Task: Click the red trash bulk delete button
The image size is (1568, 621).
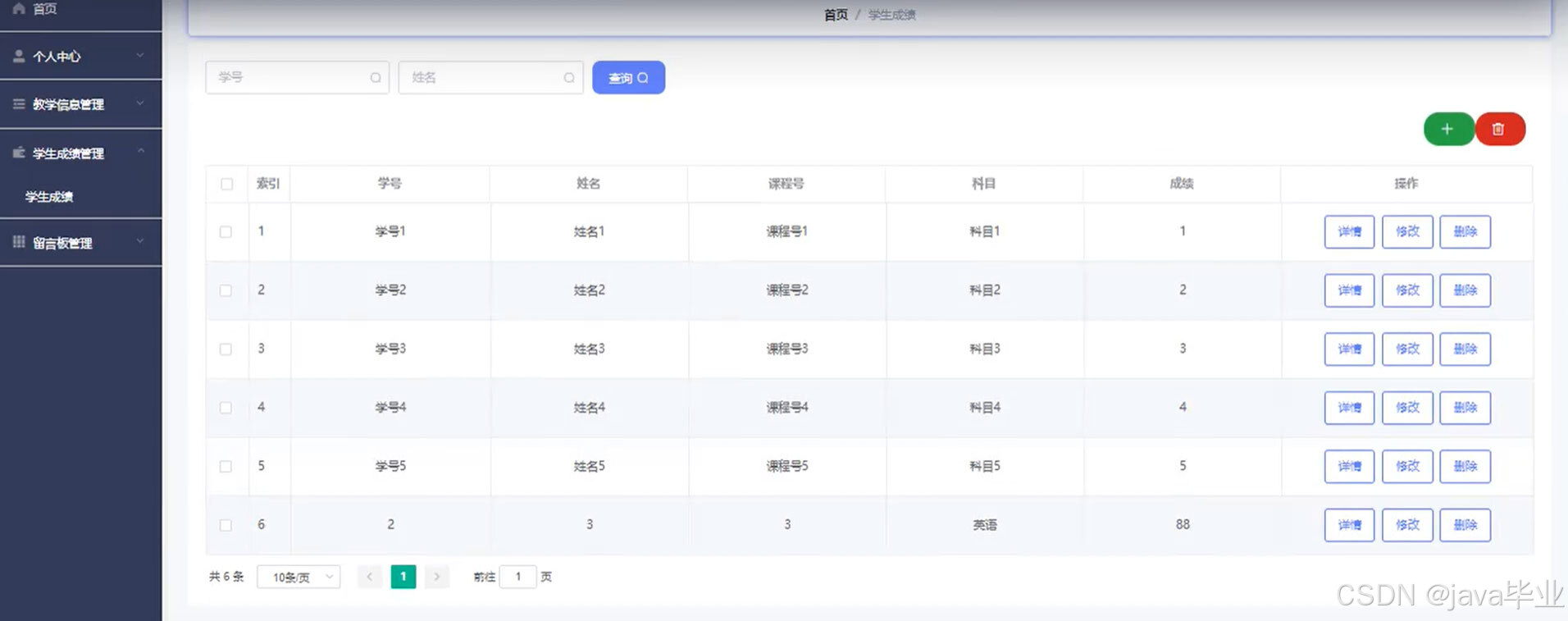Action: [x=1500, y=129]
